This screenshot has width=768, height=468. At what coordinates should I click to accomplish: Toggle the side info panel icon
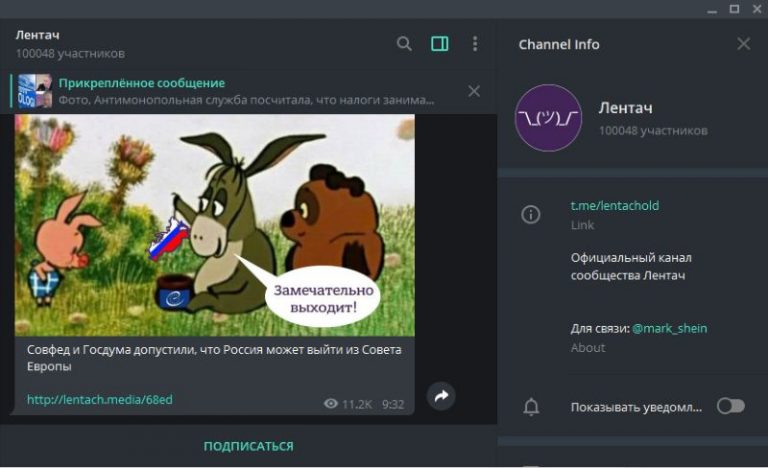[439, 44]
